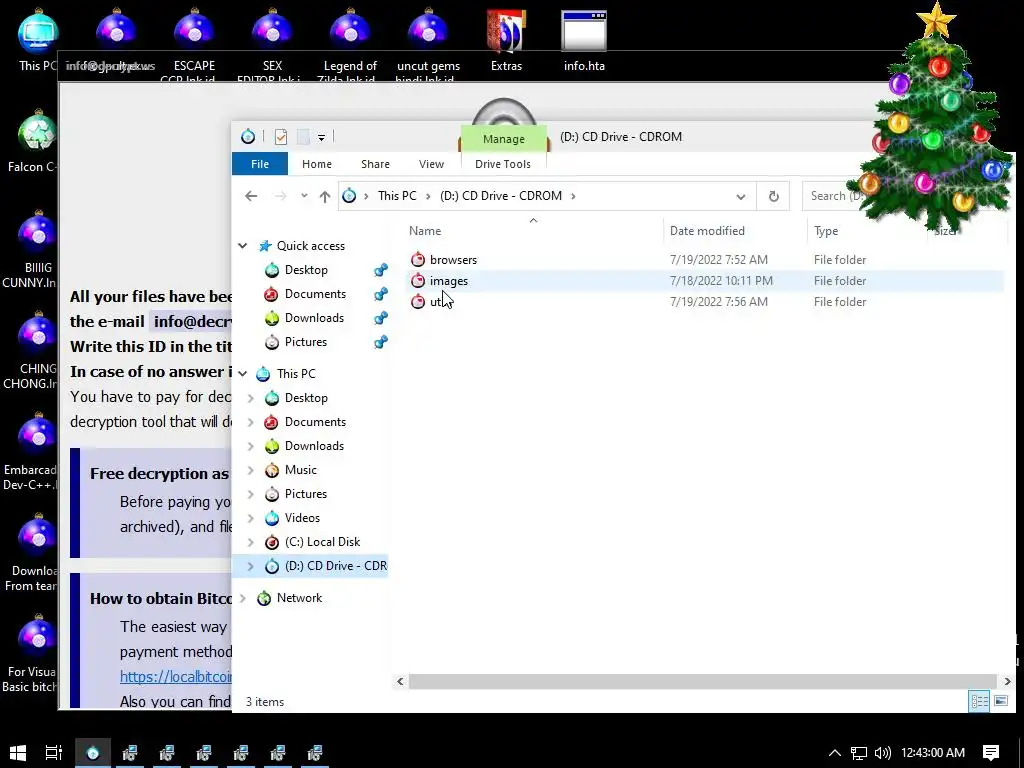Open Customize Quick Access Toolbar dropdown
The height and width of the screenshot is (768, 1024).
coord(321,137)
